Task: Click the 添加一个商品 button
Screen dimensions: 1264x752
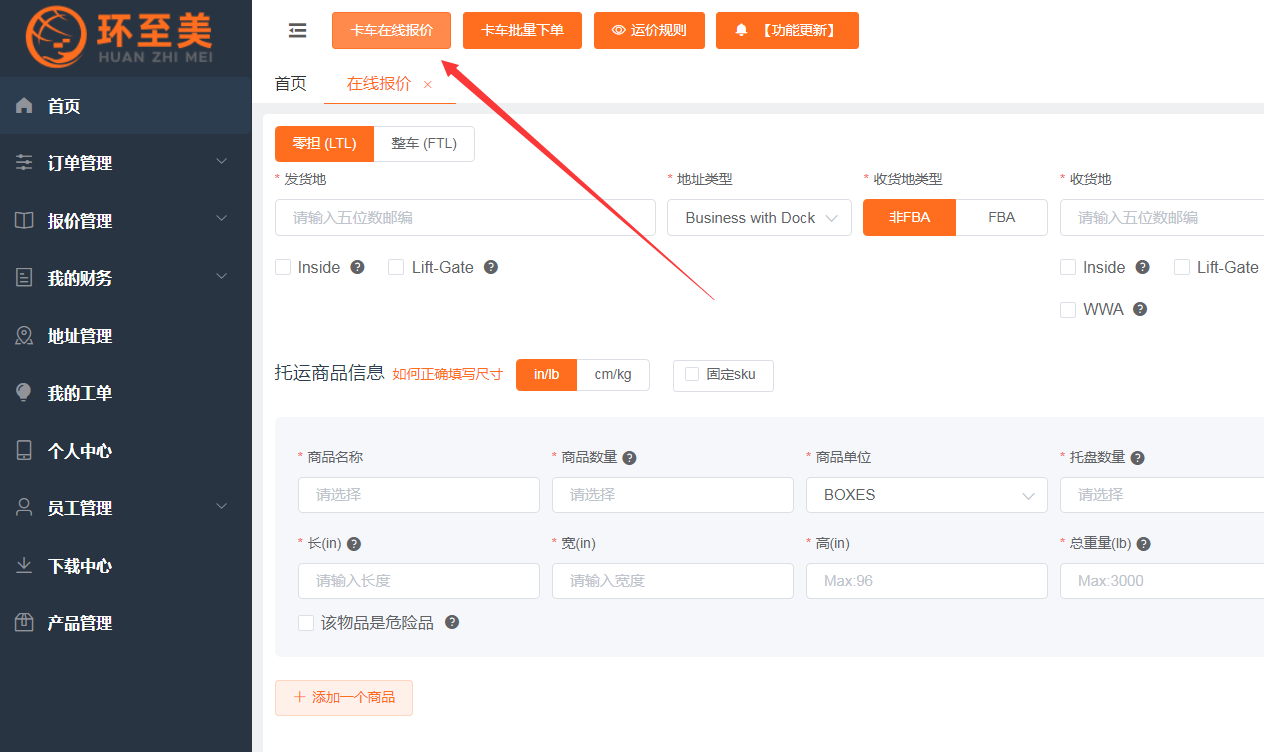Action: (344, 698)
